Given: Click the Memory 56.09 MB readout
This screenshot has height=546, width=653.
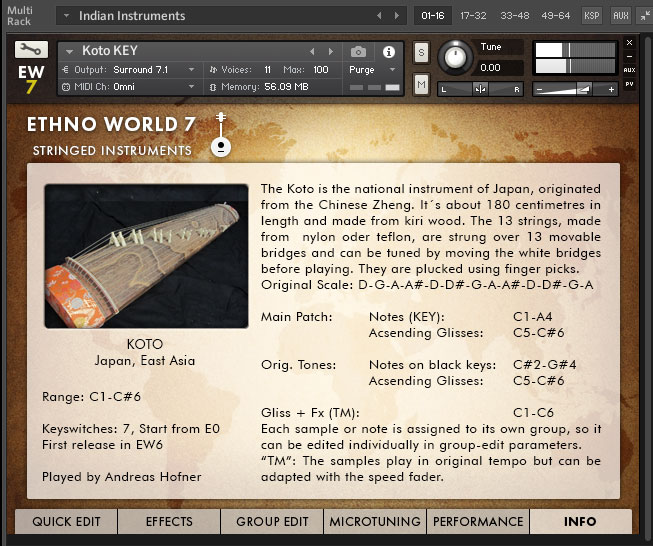Looking at the screenshot, I should click(286, 87).
